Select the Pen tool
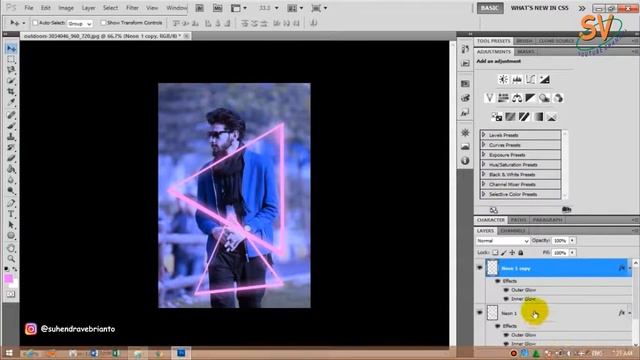 tap(11, 203)
